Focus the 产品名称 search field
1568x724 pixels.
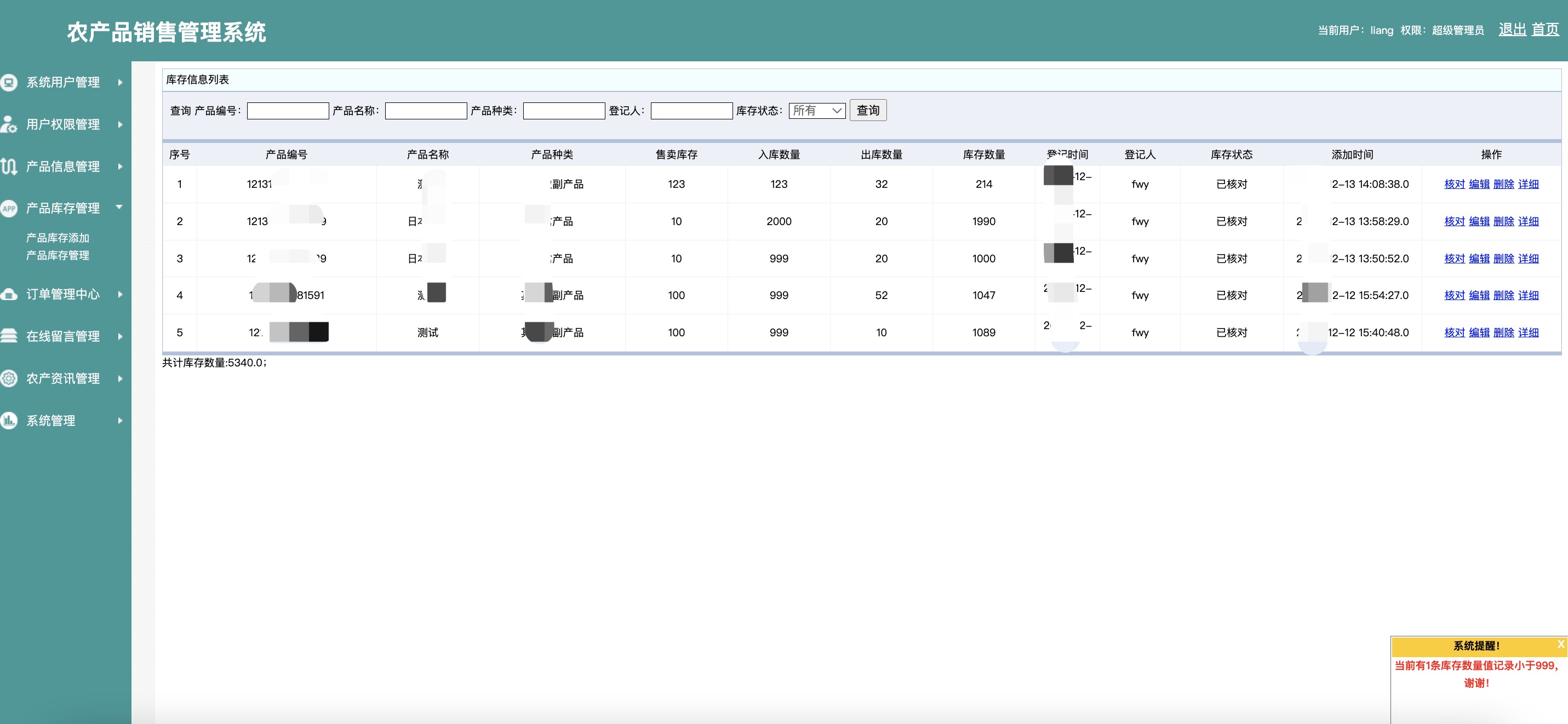(x=426, y=111)
